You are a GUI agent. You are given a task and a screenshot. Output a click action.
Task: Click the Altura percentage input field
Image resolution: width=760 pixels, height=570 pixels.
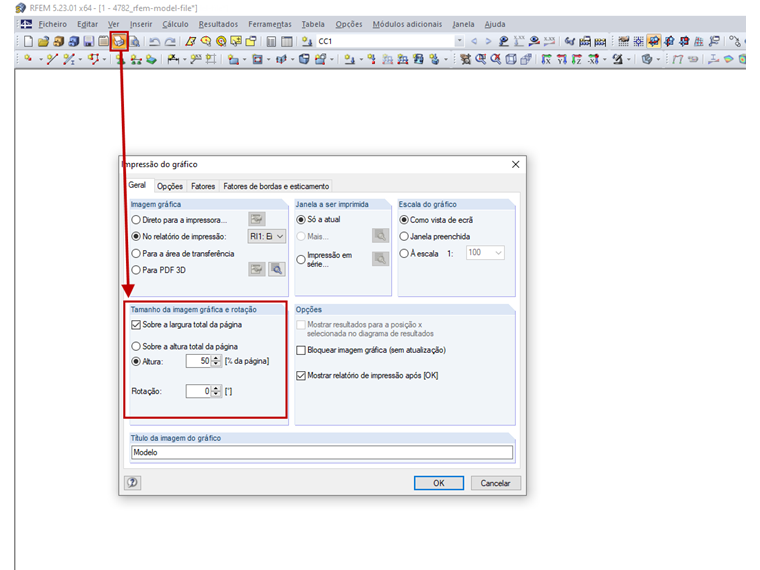tap(199, 361)
